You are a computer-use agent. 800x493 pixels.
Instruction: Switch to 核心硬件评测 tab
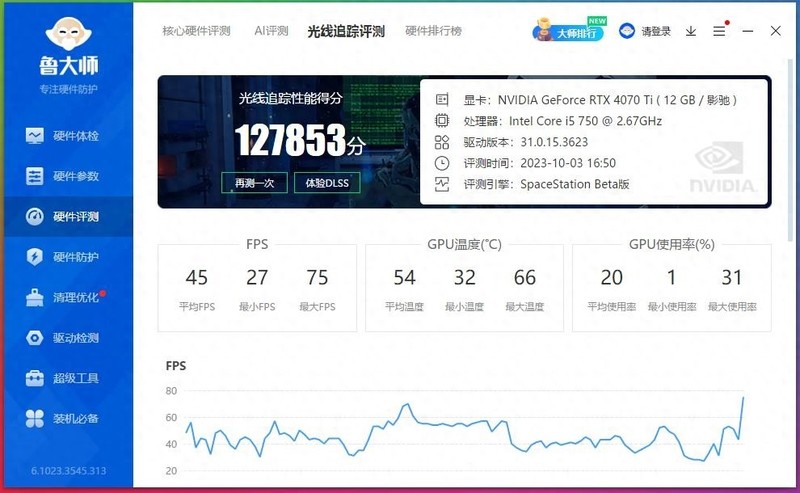(x=196, y=31)
